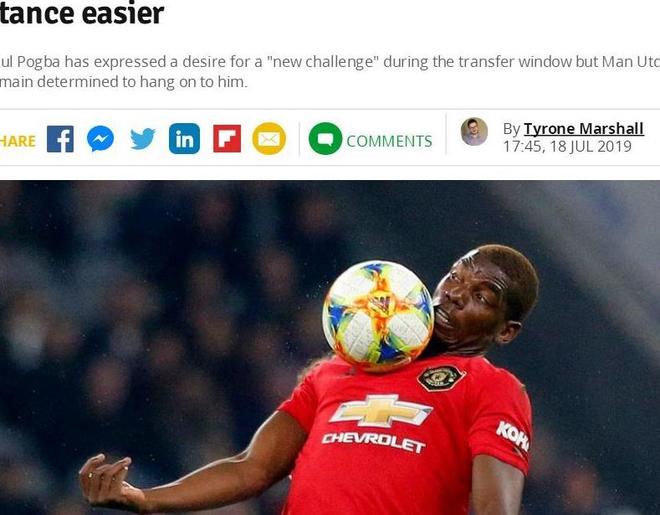The width and height of the screenshot is (660, 515).
Task: Click the headline ending in 'easier'
Action: point(82,13)
